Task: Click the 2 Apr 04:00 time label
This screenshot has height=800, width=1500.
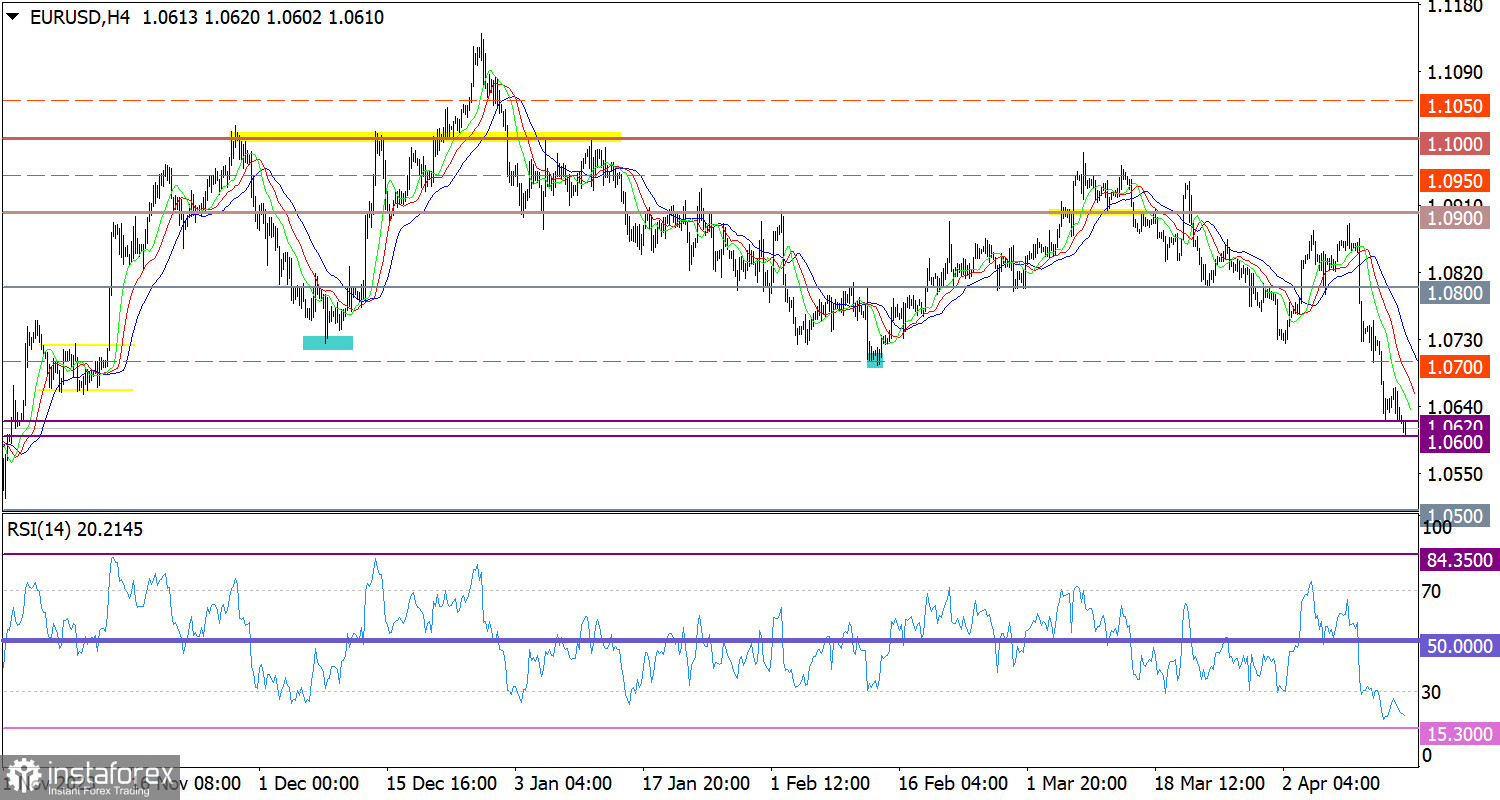Action: (1331, 782)
